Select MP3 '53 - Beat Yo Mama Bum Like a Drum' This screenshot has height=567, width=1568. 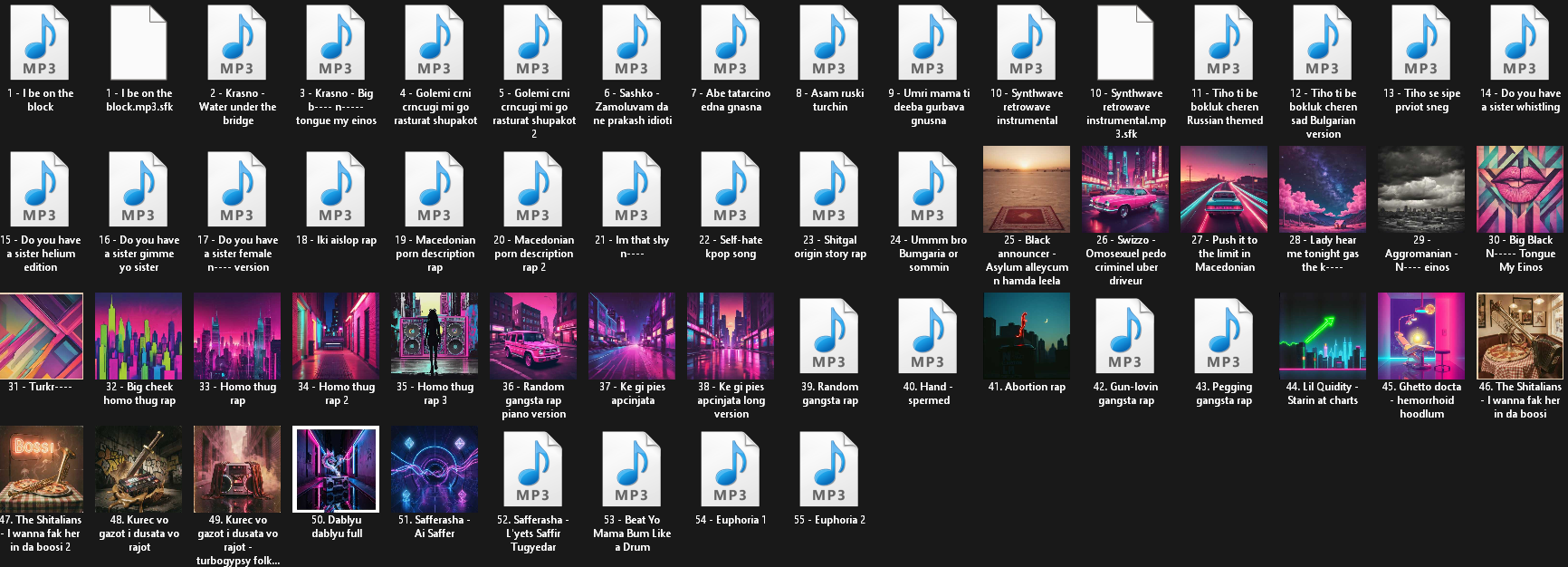(632, 470)
